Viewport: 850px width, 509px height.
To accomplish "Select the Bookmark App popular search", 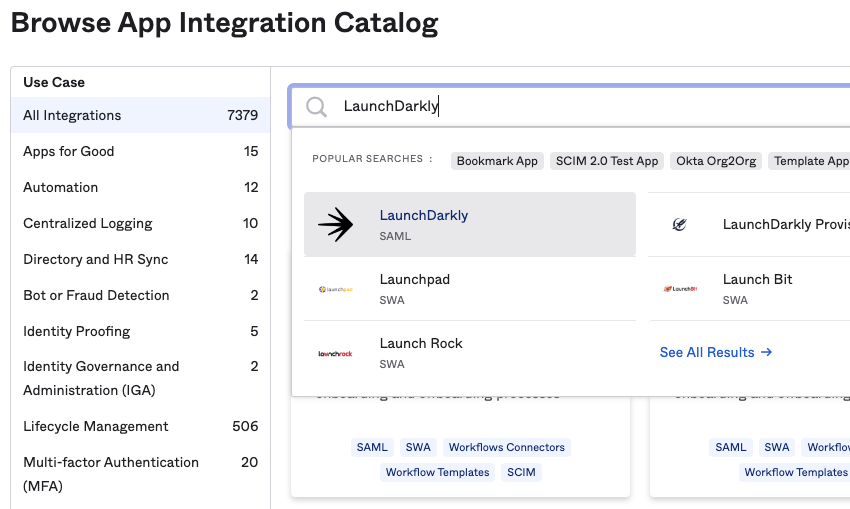I will [x=497, y=161].
